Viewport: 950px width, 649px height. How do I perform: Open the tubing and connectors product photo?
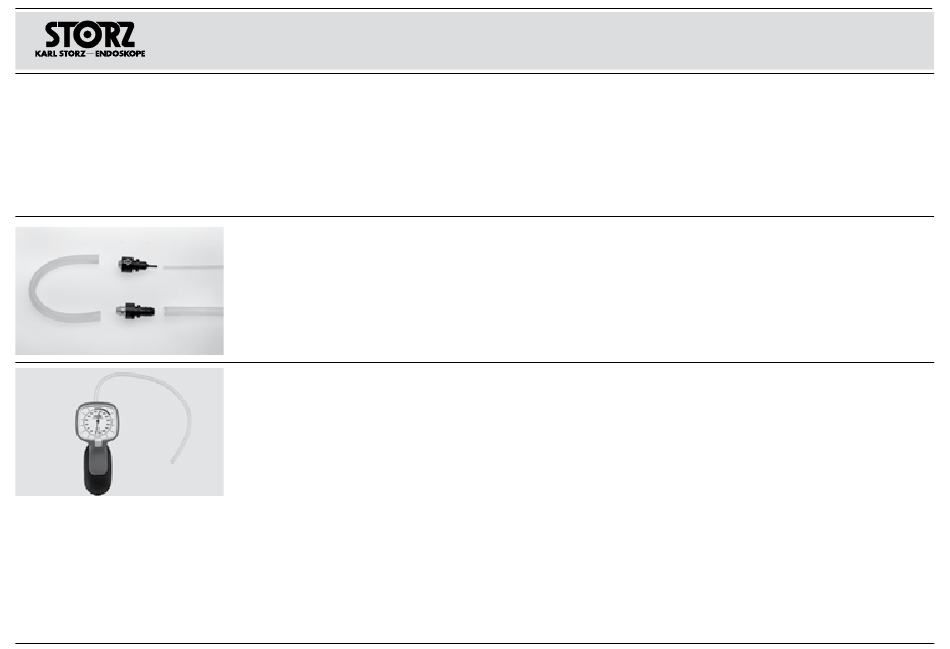coord(119,291)
